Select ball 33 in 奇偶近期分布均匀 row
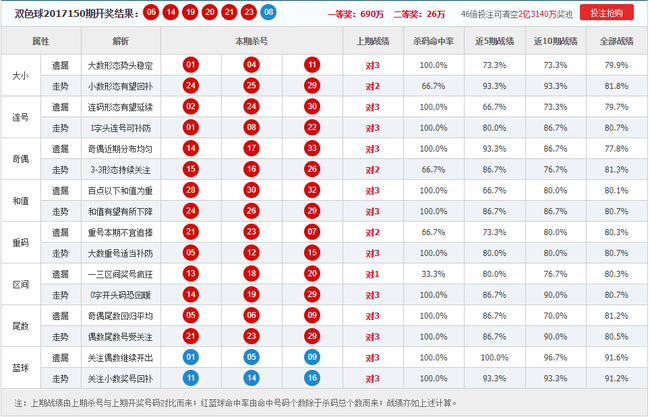 [x=312, y=148]
